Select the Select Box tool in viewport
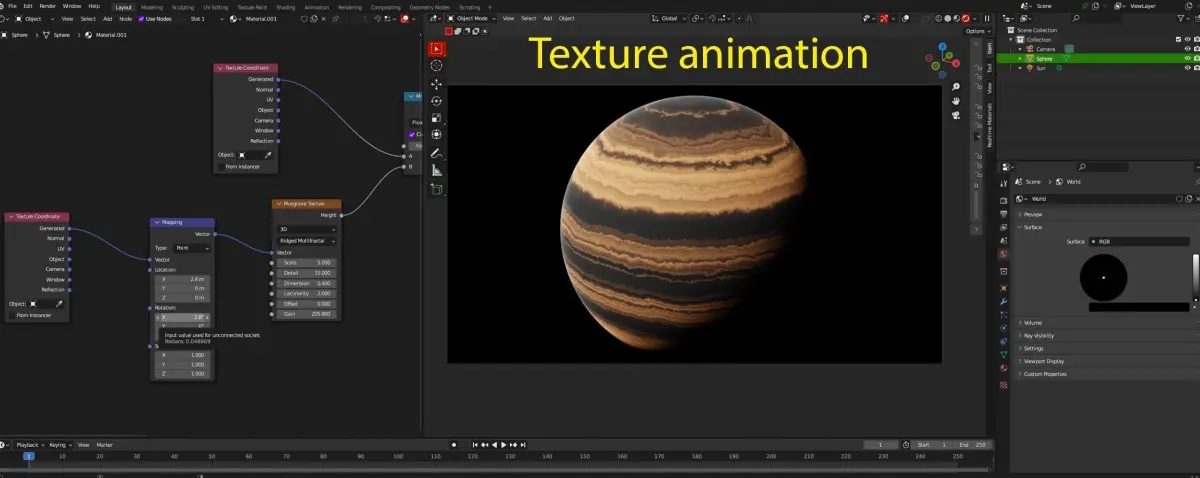The image size is (1200, 478). [437, 48]
